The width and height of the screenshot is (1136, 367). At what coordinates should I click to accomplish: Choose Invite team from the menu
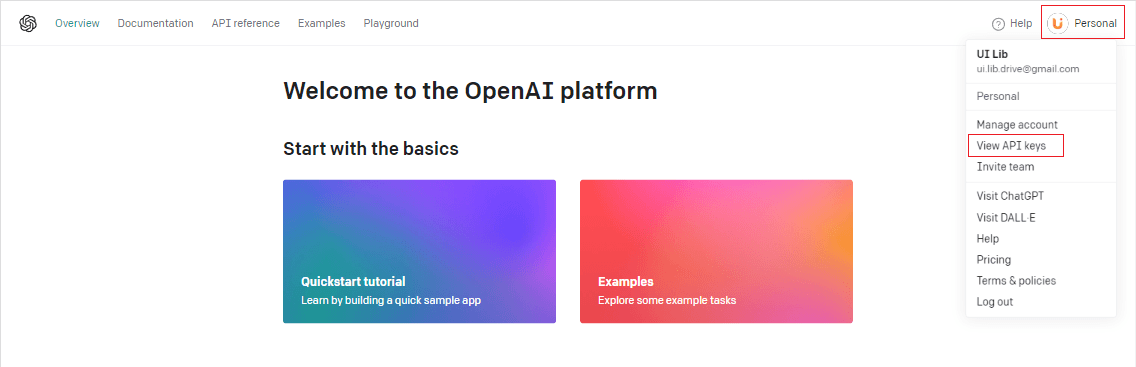pos(1005,166)
